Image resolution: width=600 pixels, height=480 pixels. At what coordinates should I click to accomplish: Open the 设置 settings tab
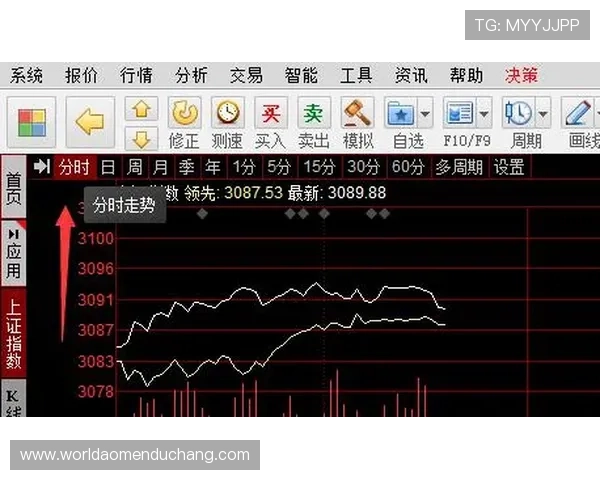pyautogui.click(x=509, y=167)
